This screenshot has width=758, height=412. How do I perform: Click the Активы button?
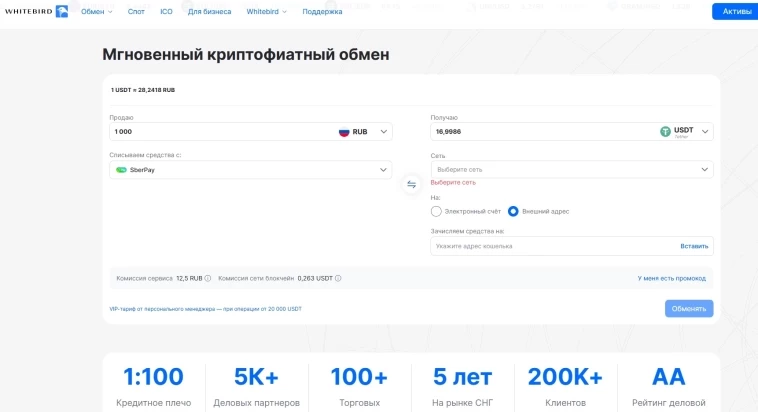tap(735, 12)
